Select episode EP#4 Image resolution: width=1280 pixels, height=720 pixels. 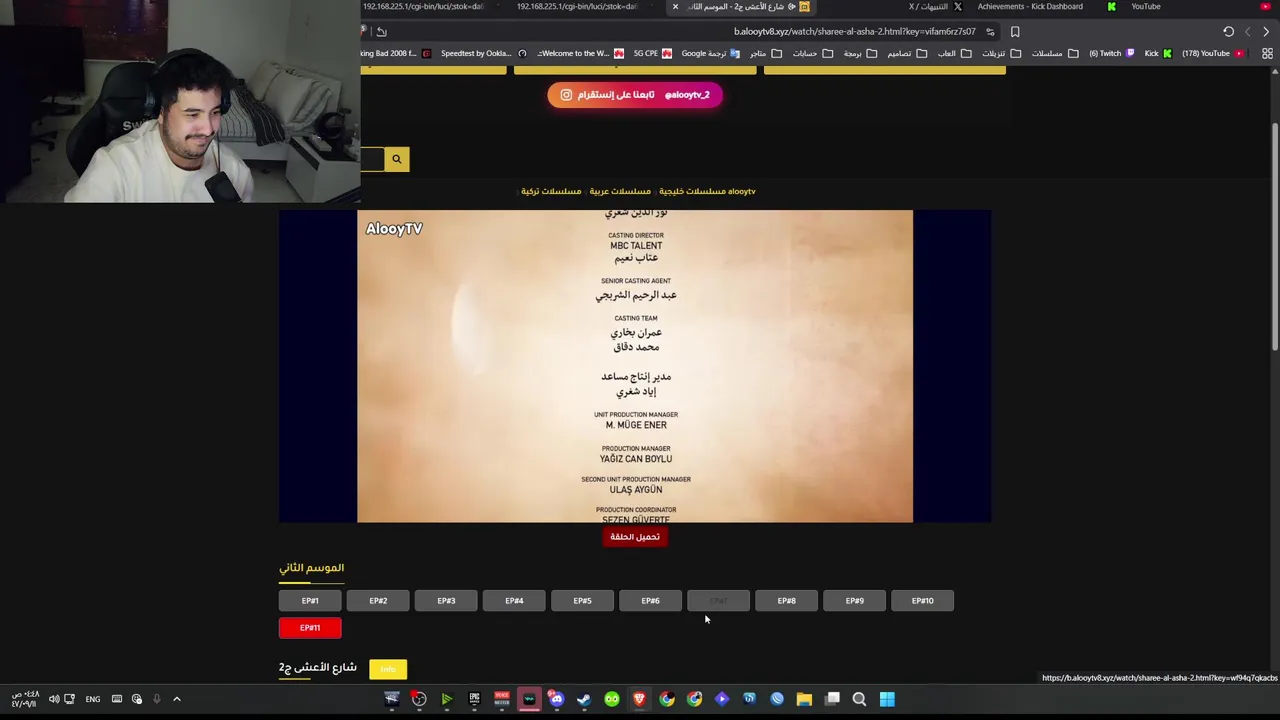coord(514,601)
